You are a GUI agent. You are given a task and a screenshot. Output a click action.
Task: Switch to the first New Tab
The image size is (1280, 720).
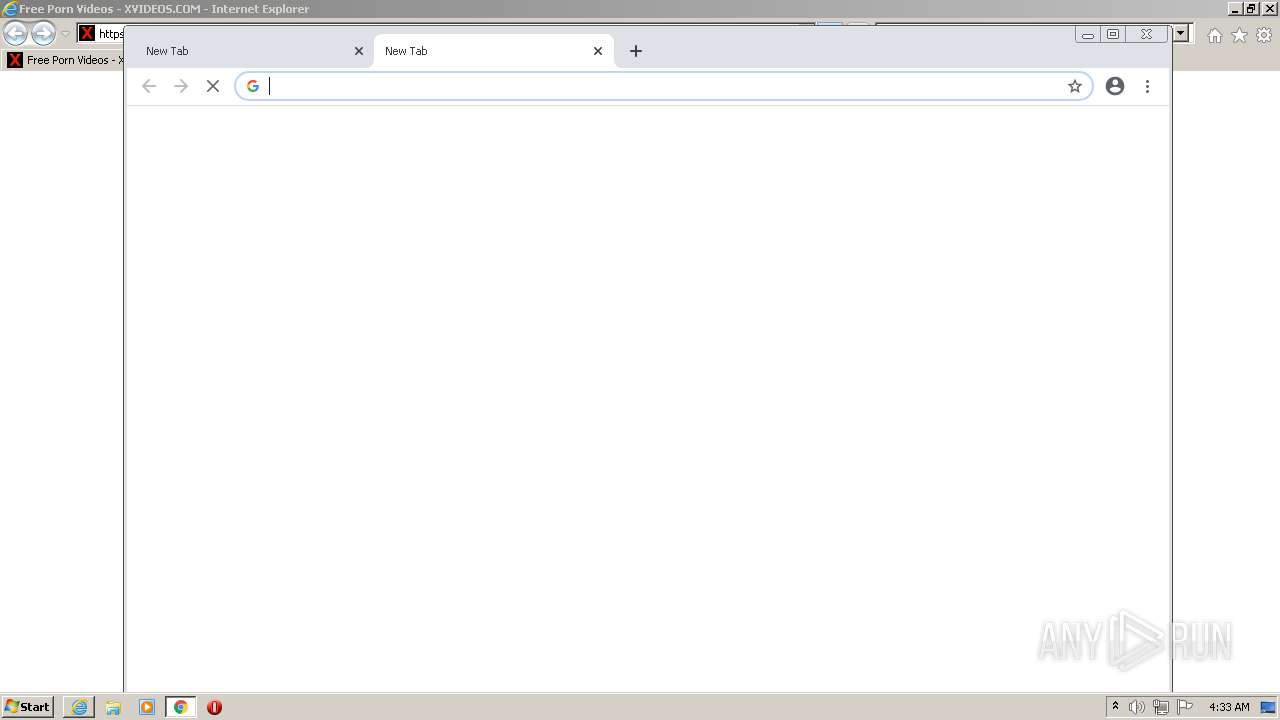pyautogui.click(x=249, y=51)
